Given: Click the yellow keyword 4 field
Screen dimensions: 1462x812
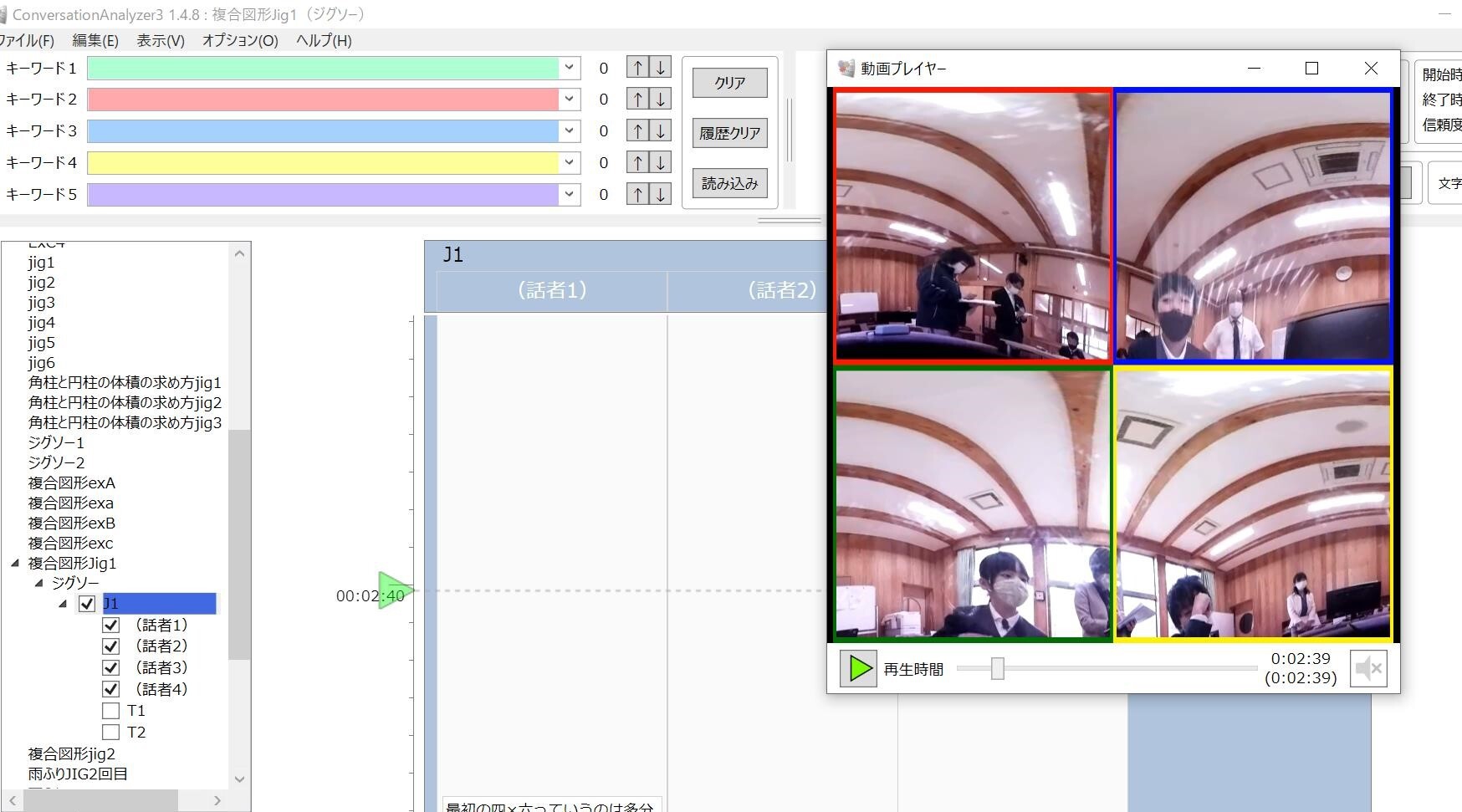Looking at the screenshot, I should pyautogui.click(x=323, y=163).
